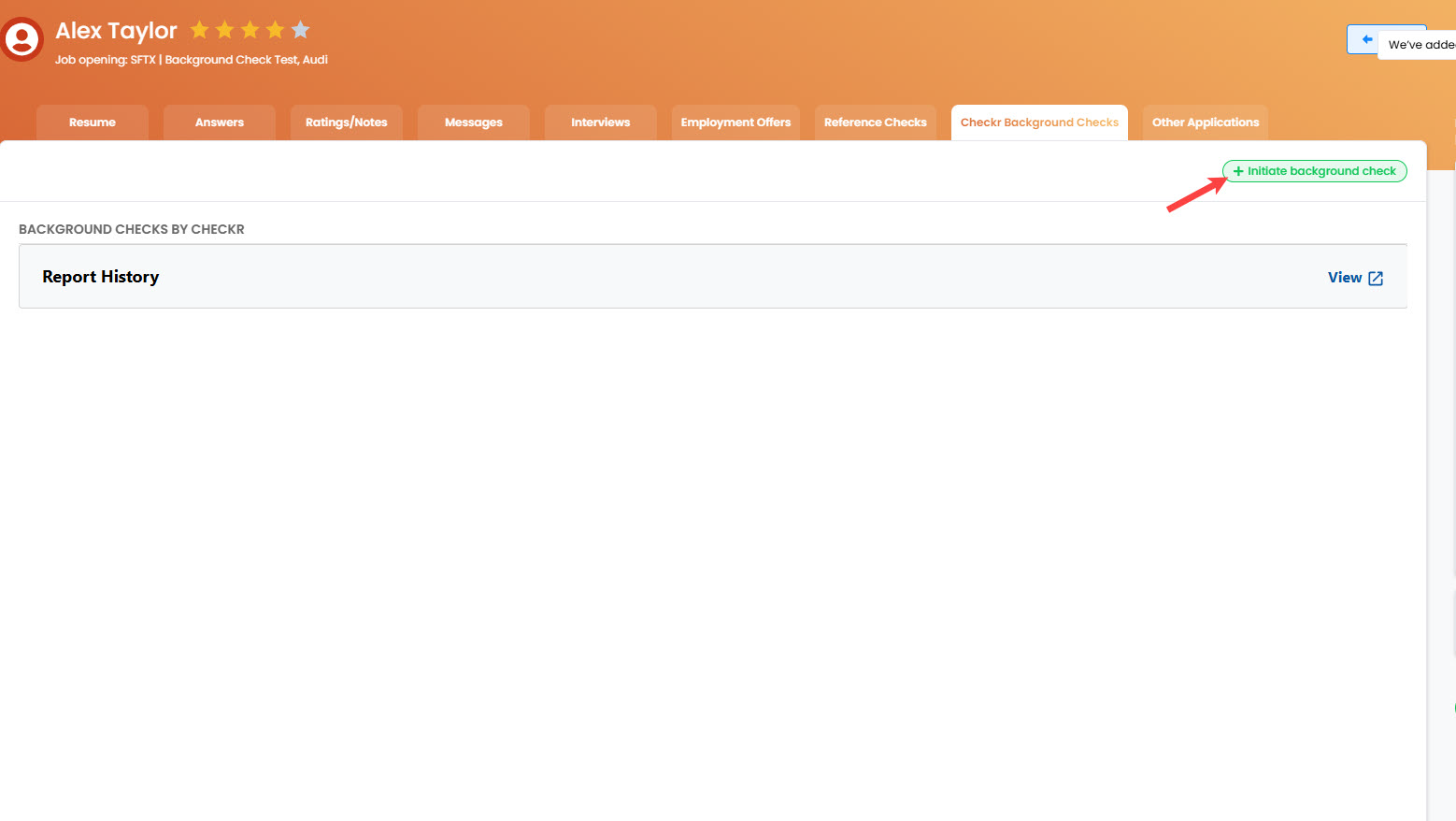Set rating with the third star
This screenshot has height=821, width=1456.
pyautogui.click(x=250, y=30)
